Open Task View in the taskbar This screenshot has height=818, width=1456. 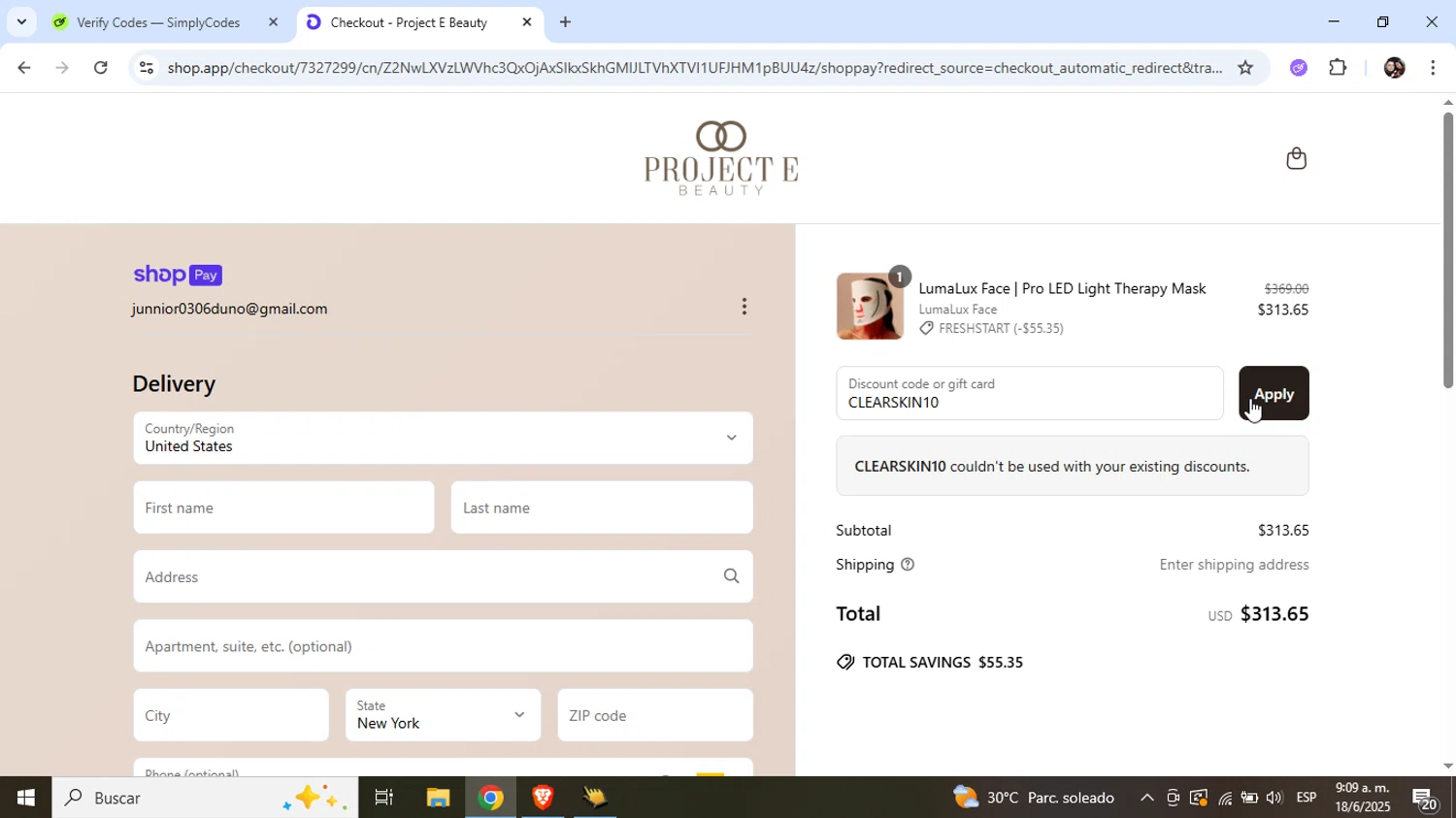384,798
